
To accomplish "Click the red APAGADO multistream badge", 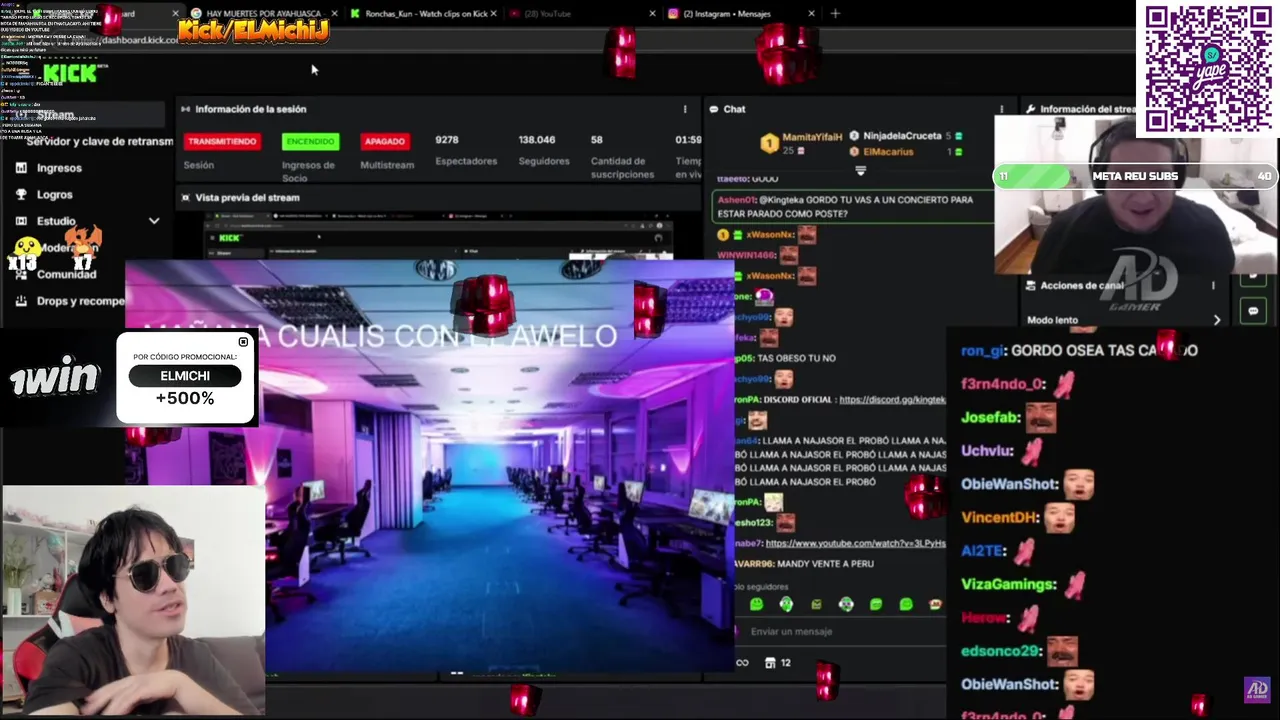I will [385, 141].
